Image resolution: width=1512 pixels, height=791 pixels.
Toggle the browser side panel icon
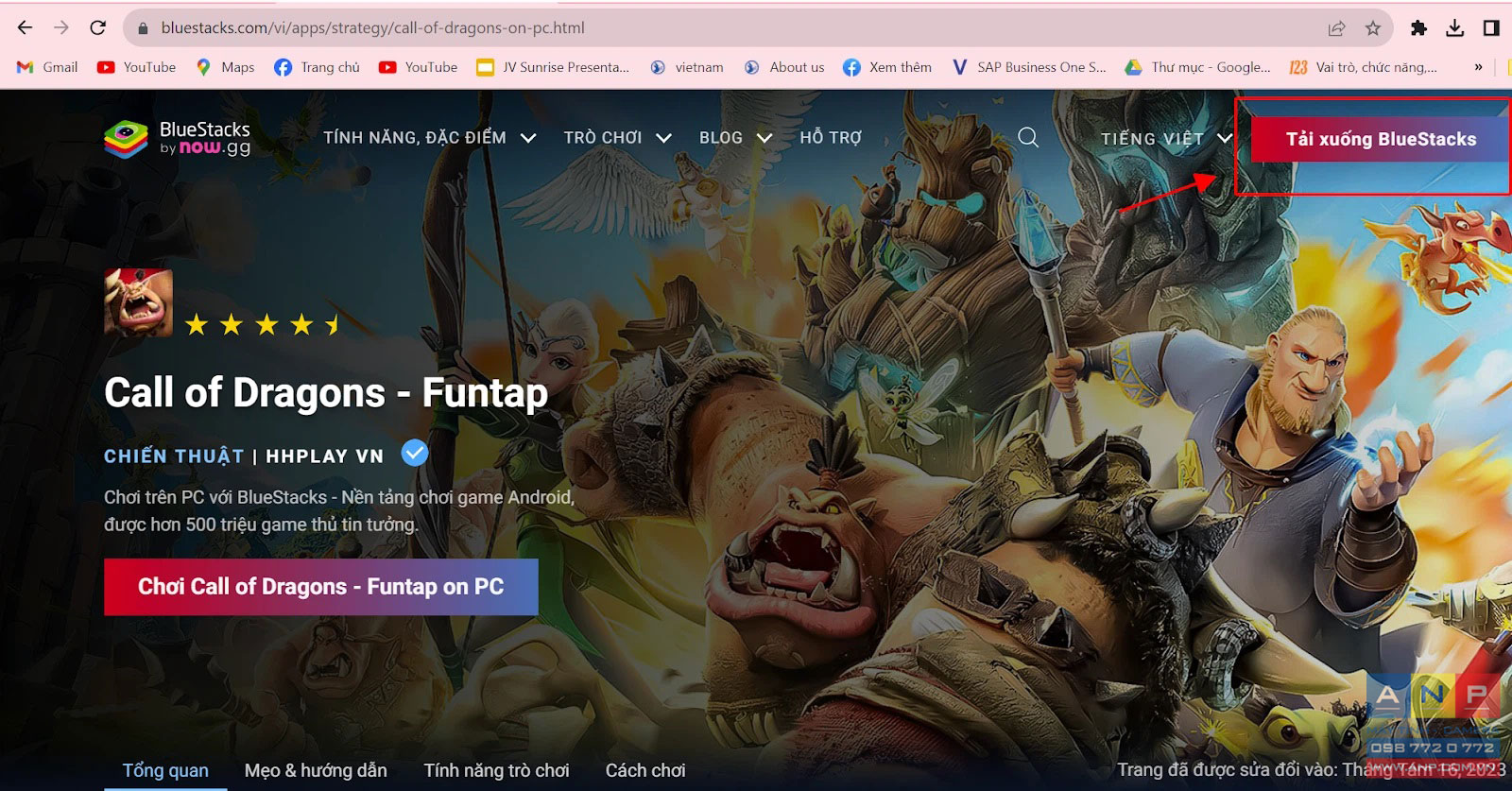point(1491,28)
